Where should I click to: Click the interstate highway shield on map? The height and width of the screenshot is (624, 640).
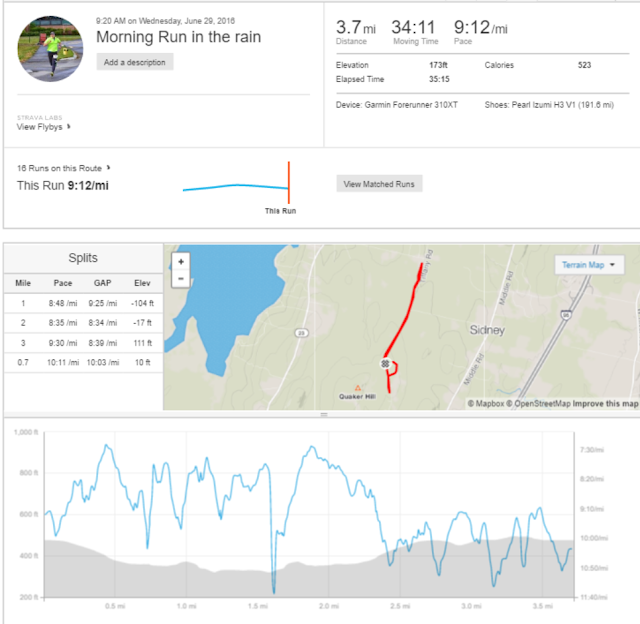[x=566, y=315]
